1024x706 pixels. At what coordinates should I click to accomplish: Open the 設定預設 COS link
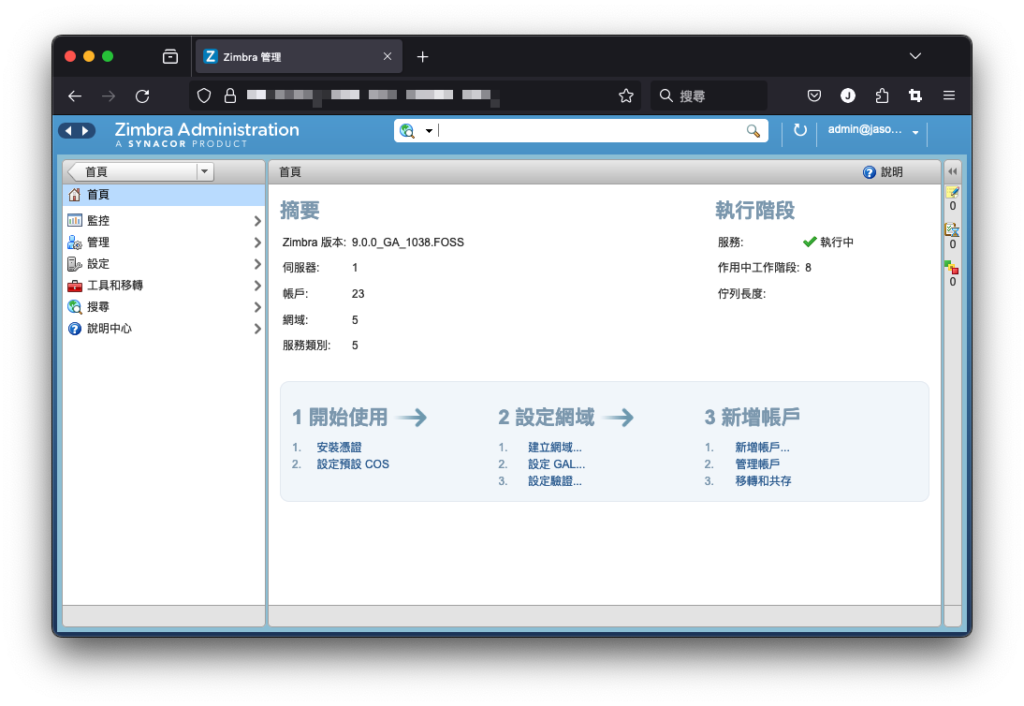353,464
